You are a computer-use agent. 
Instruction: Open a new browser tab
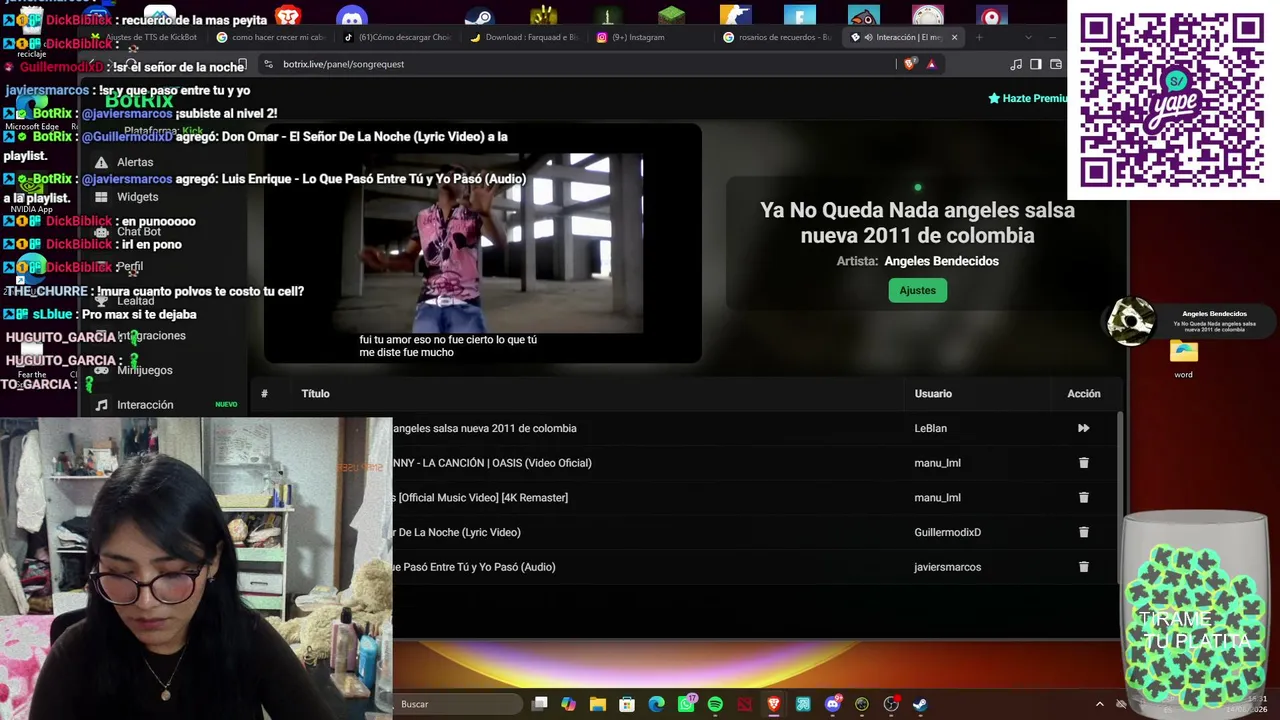[979, 37]
